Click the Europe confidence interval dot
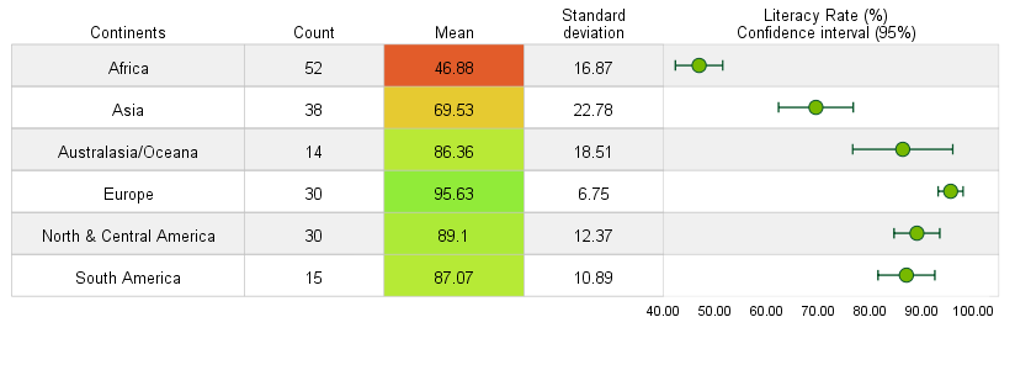The height and width of the screenshot is (389, 1014). 950,191
